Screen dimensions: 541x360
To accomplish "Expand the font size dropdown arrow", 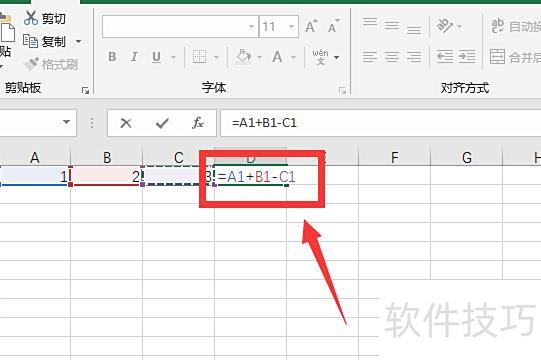I will pos(292,26).
